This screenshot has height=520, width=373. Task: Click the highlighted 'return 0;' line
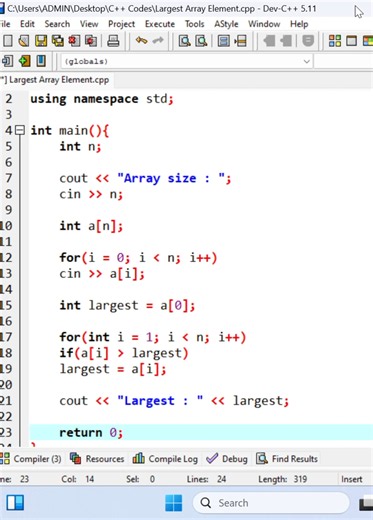[91, 433]
